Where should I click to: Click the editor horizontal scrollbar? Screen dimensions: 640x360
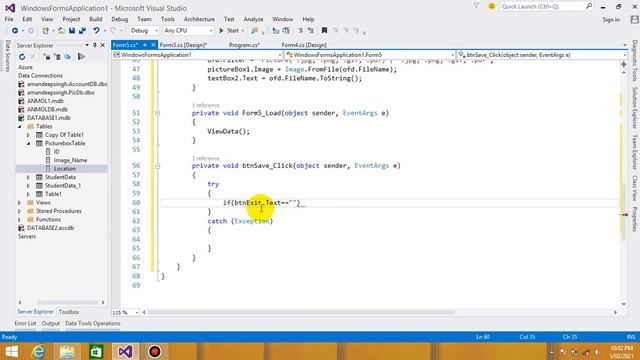[x=301, y=313]
